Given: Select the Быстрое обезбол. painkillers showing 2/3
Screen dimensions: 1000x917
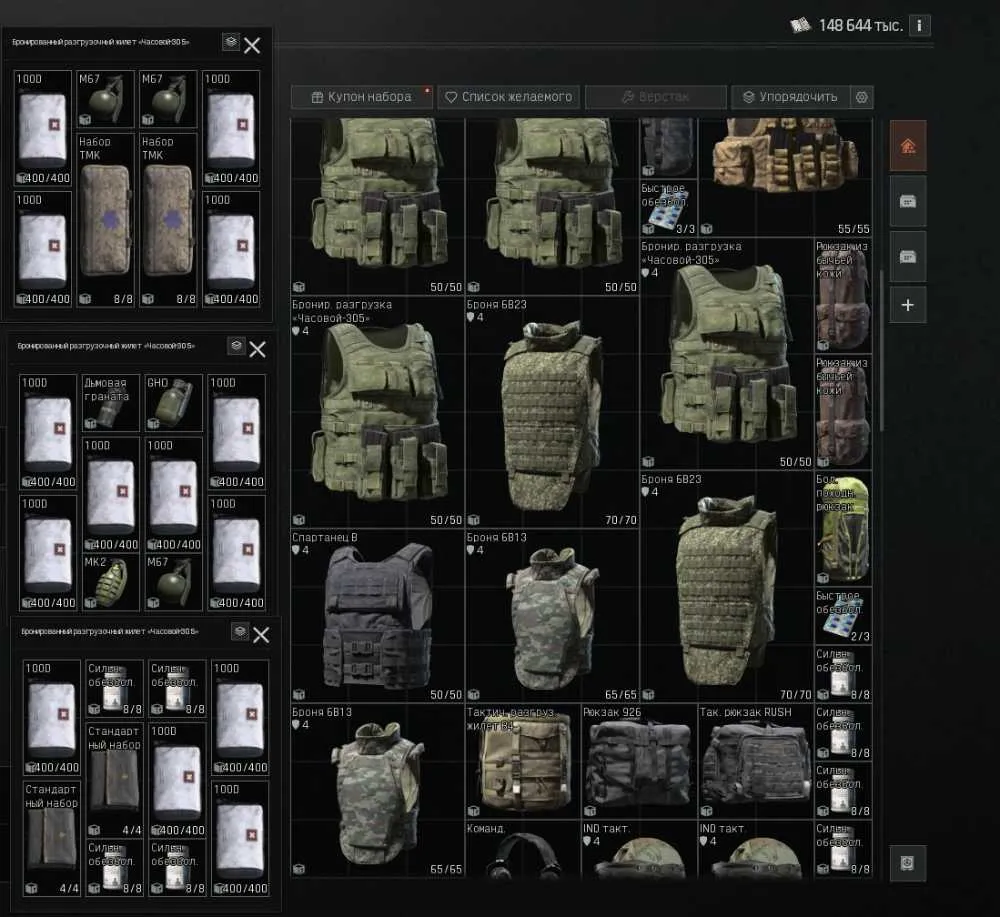Looking at the screenshot, I should [843, 616].
